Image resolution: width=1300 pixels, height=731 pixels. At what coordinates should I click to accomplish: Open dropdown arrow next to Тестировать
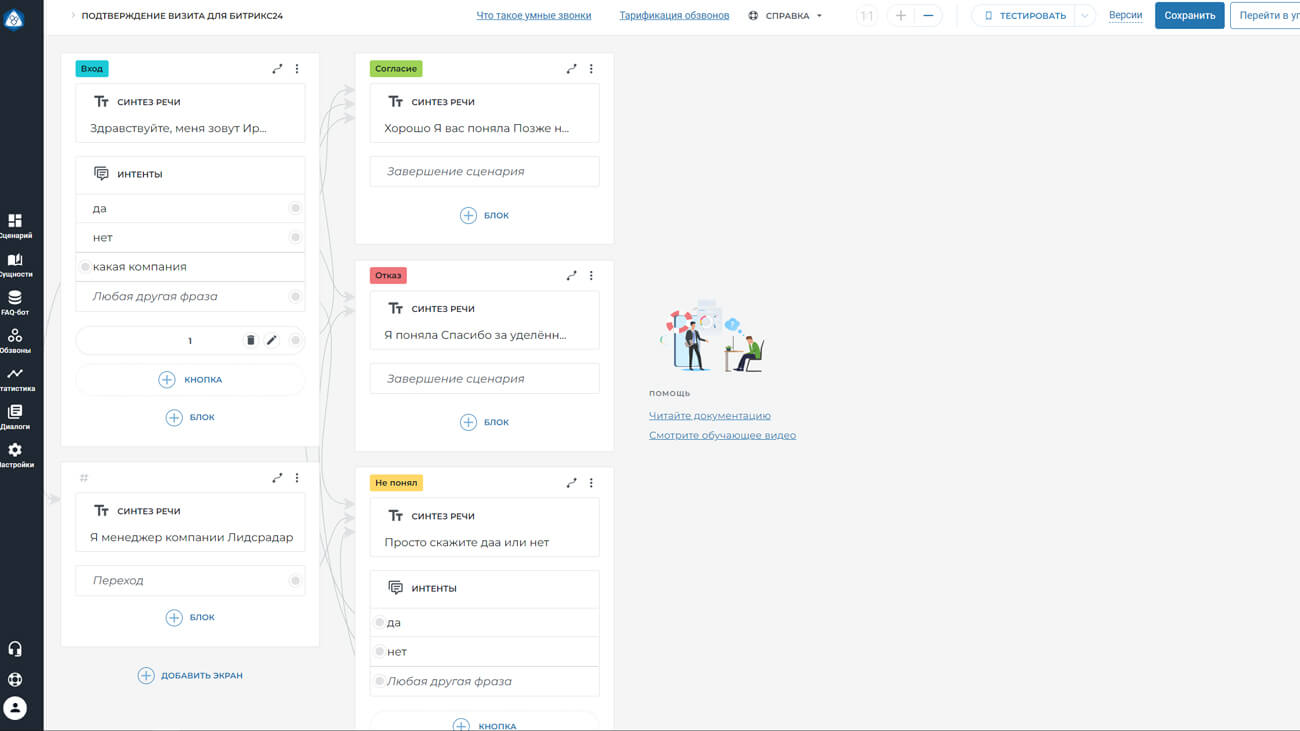[1084, 16]
